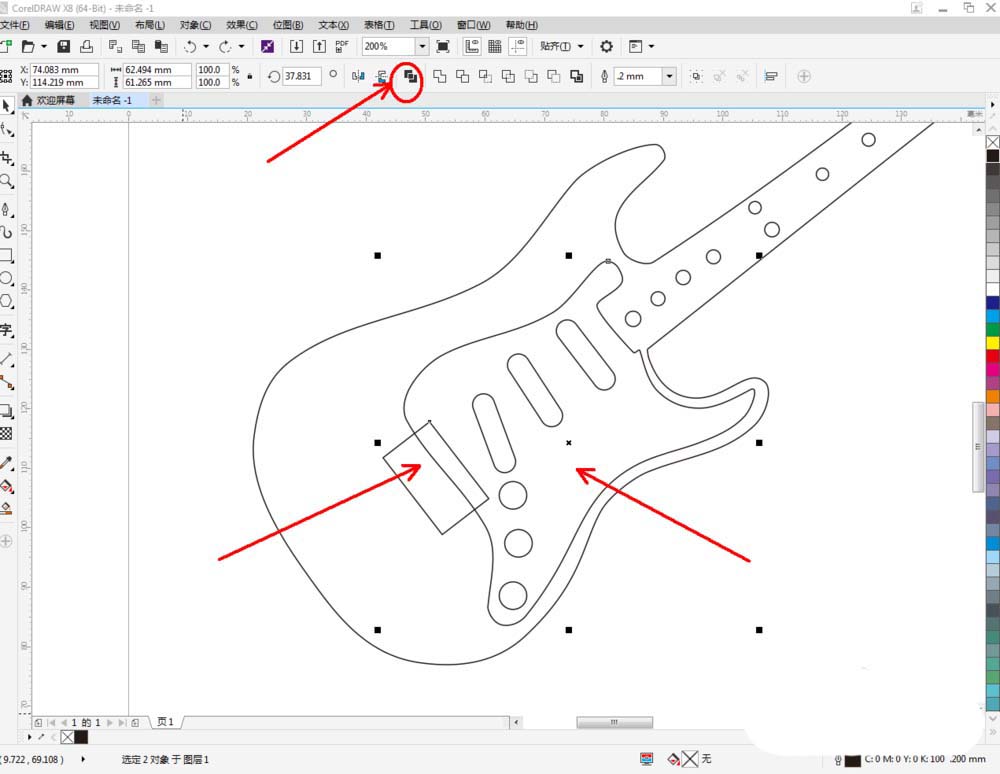Open the 效果(C) menu
The image size is (1000, 774).
coord(242,25)
